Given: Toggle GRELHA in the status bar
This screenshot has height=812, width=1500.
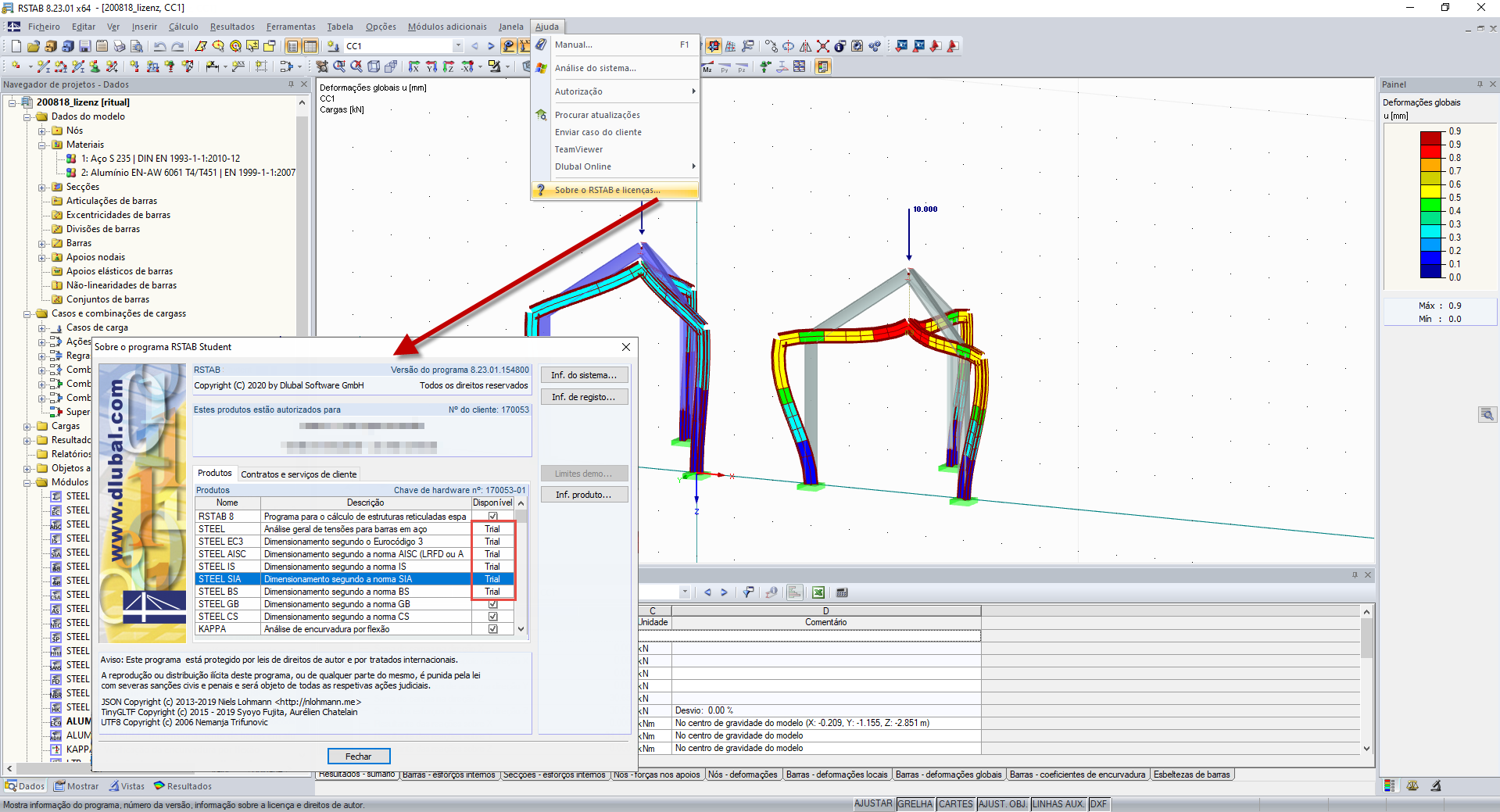Looking at the screenshot, I should pos(915,804).
